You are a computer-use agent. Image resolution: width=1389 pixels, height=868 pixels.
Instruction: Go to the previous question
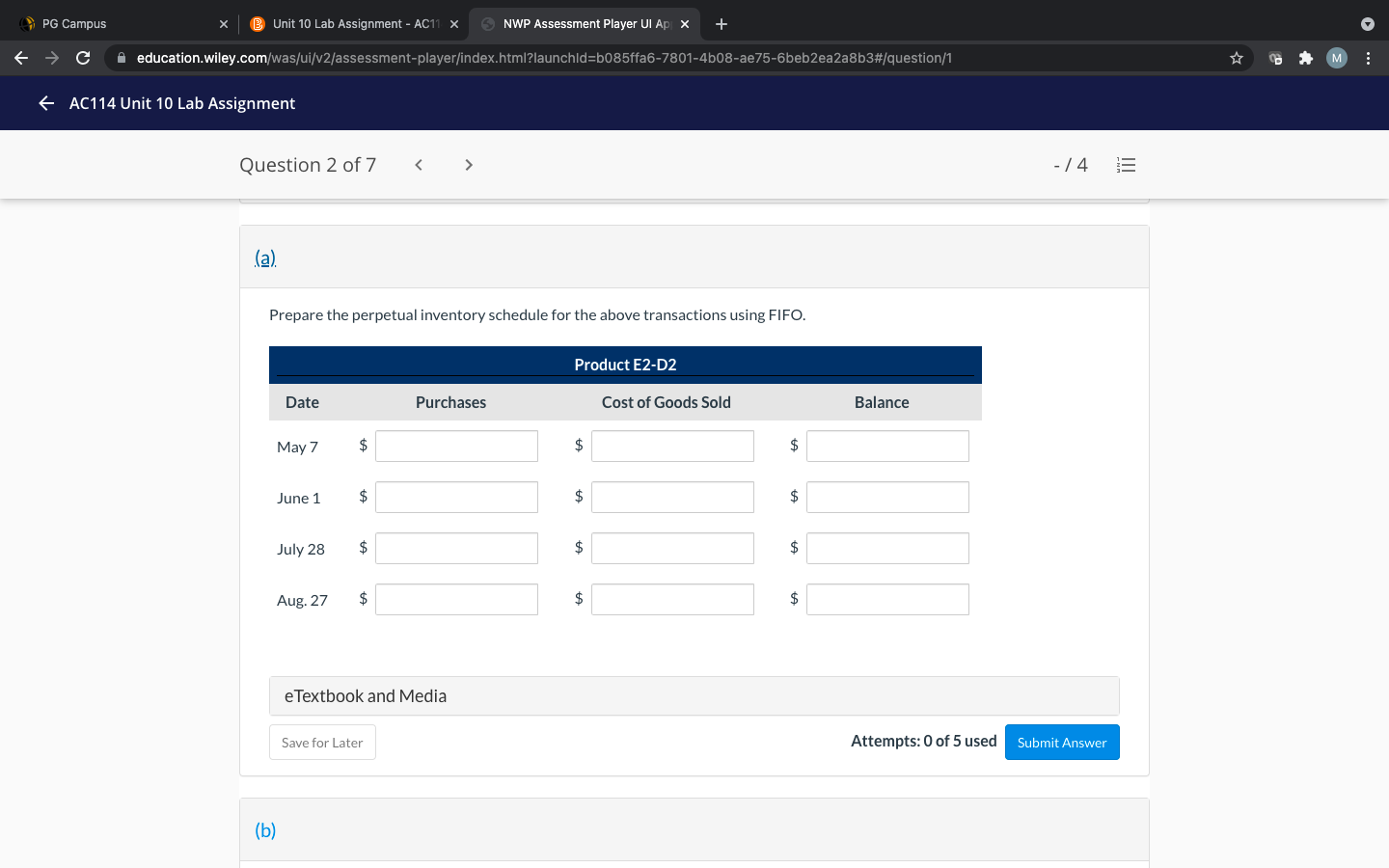pyautogui.click(x=419, y=165)
